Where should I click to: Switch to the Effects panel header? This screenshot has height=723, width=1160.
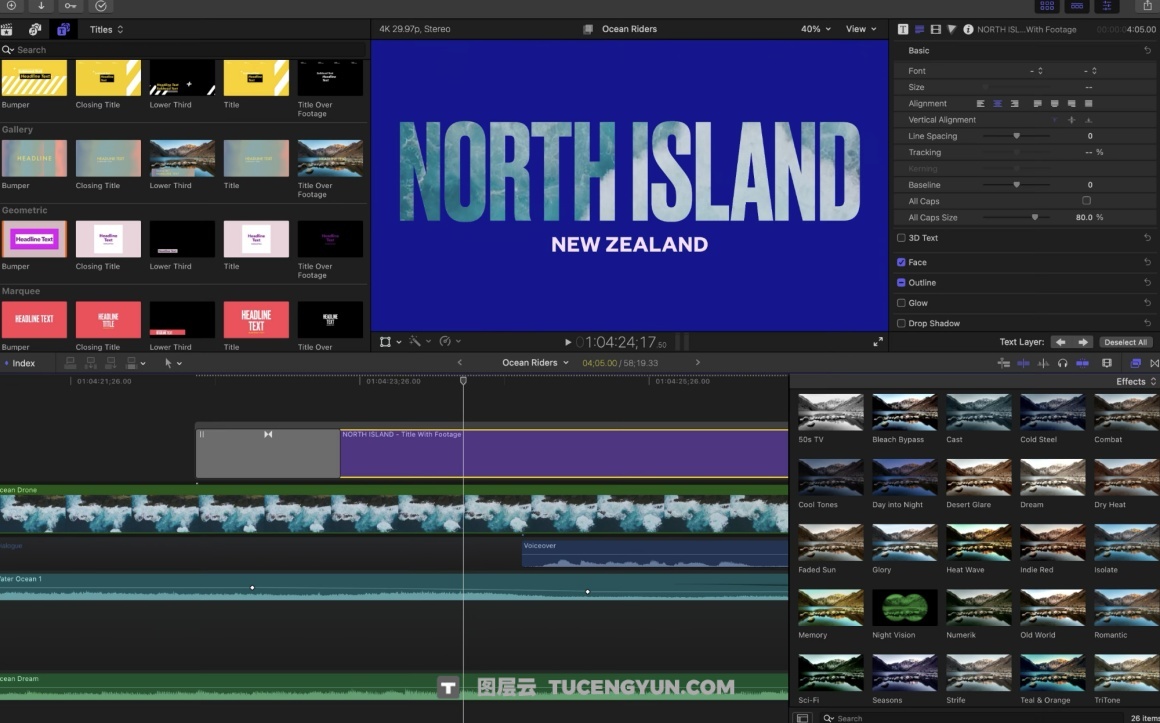coord(1132,381)
